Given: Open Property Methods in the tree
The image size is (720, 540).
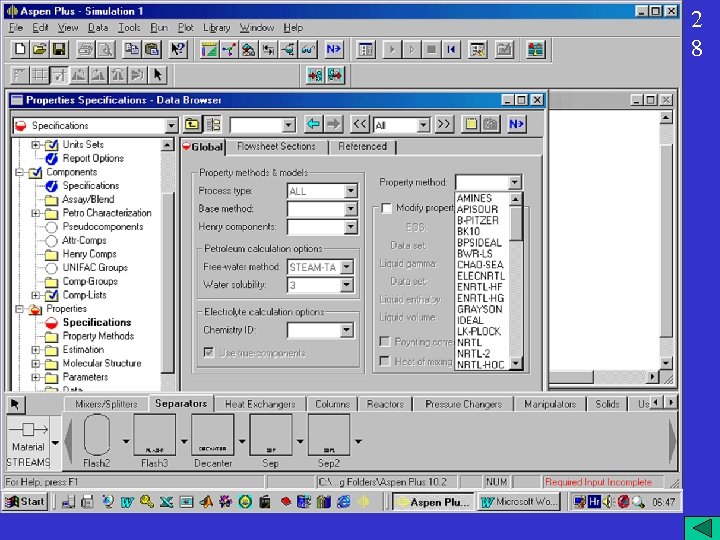Looking at the screenshot, I should [97, 336].
